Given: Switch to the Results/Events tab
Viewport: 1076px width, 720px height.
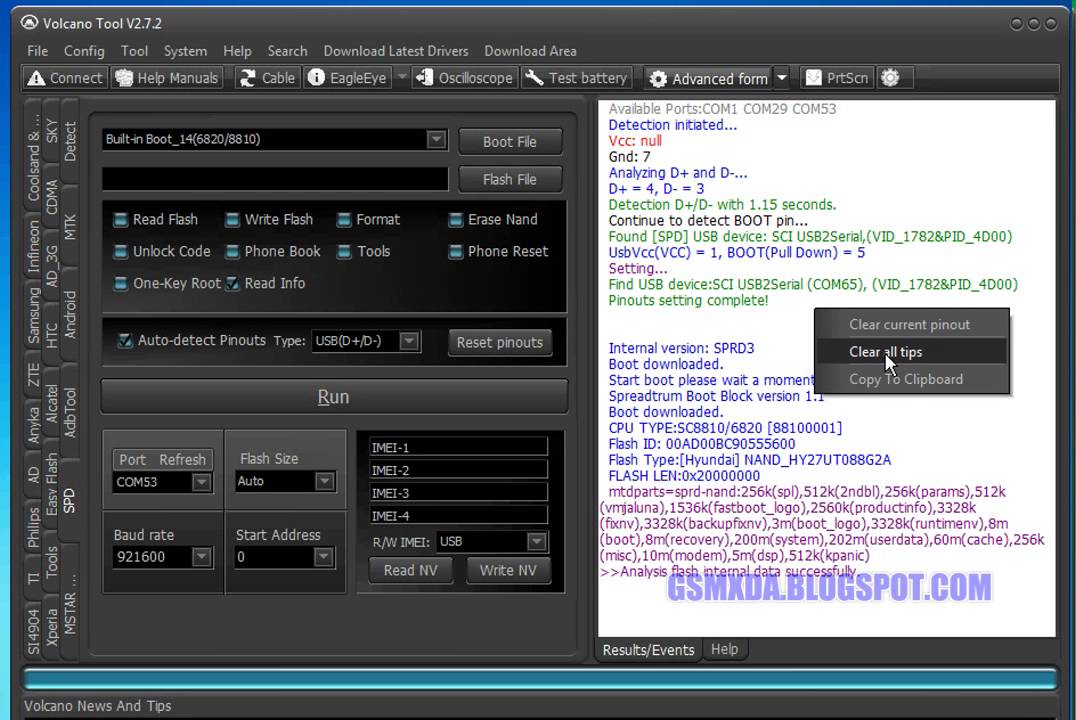Looking at the screenshot, I should click(x=648, y=649).
